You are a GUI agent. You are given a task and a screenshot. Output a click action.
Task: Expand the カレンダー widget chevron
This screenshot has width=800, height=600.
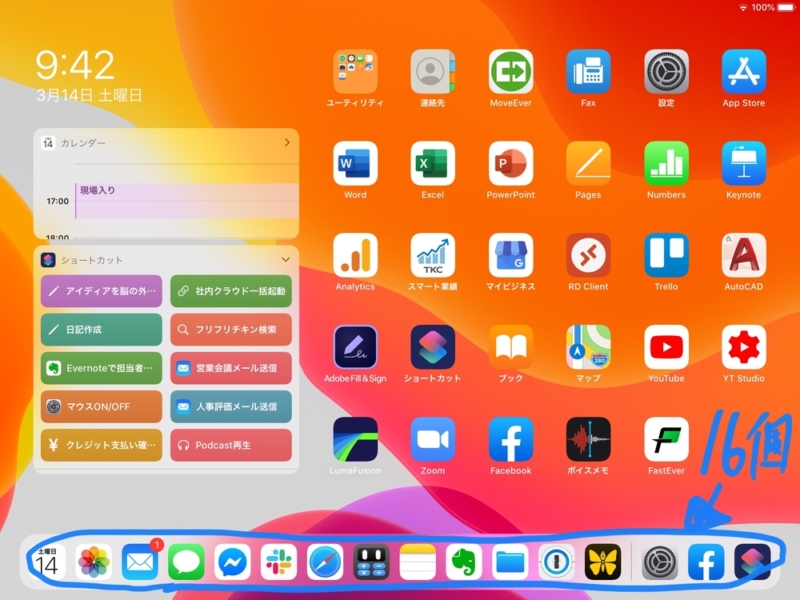[x=287, y=142]
